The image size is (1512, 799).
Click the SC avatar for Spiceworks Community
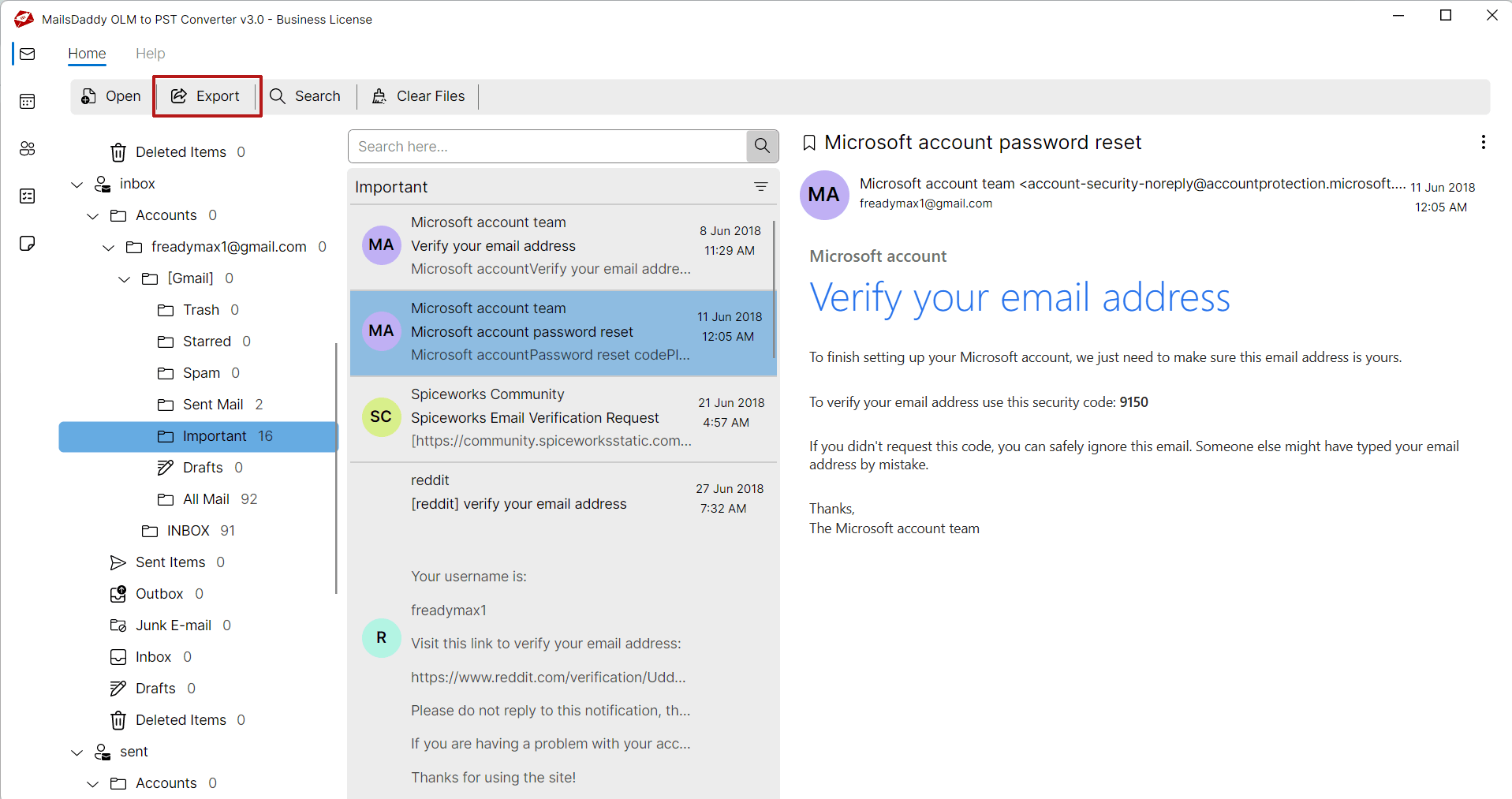click(x=381, y=416)
